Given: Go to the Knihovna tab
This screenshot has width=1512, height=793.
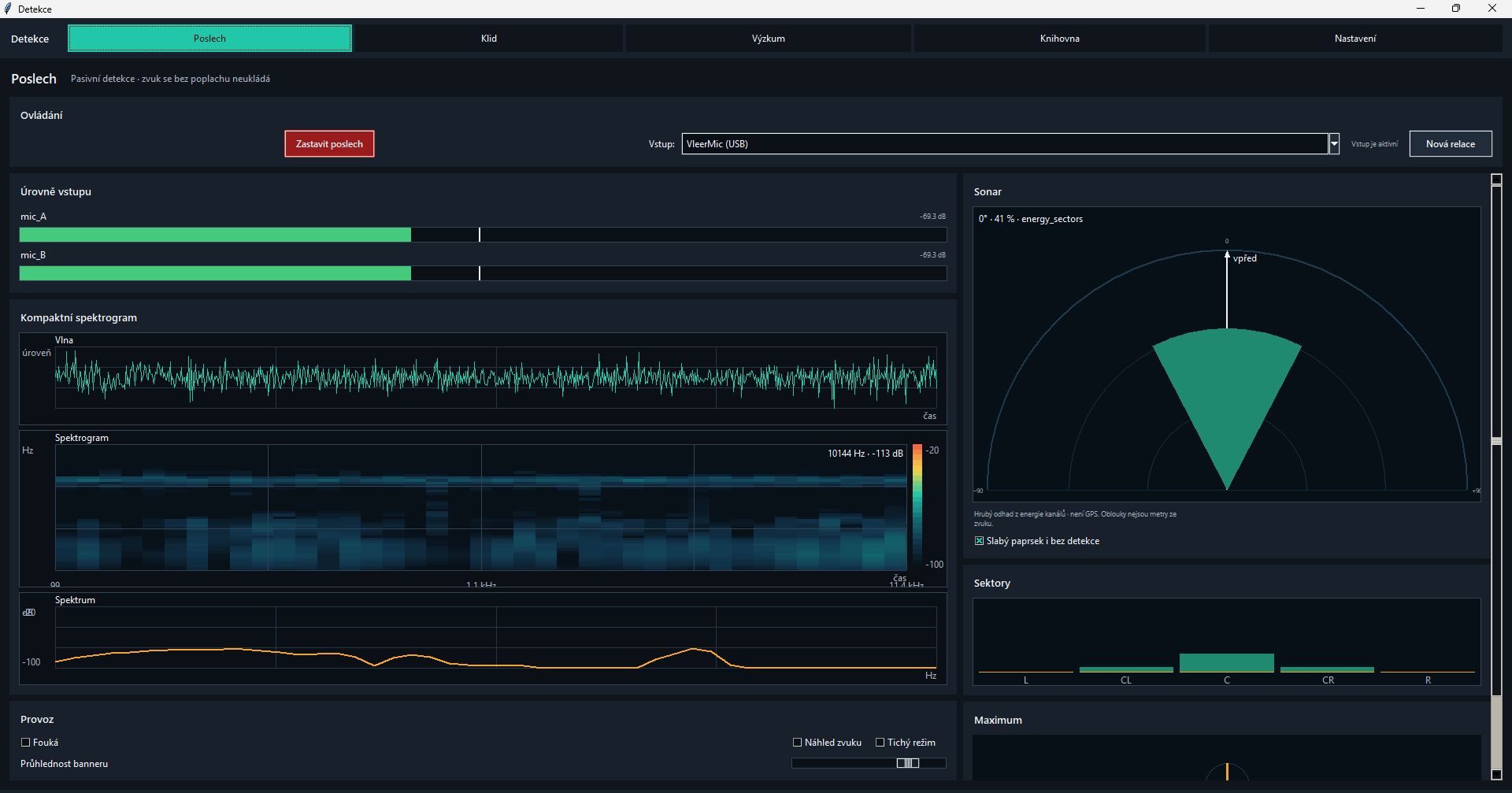Looking at the screenshot, I should click(x=1060, y=39).
